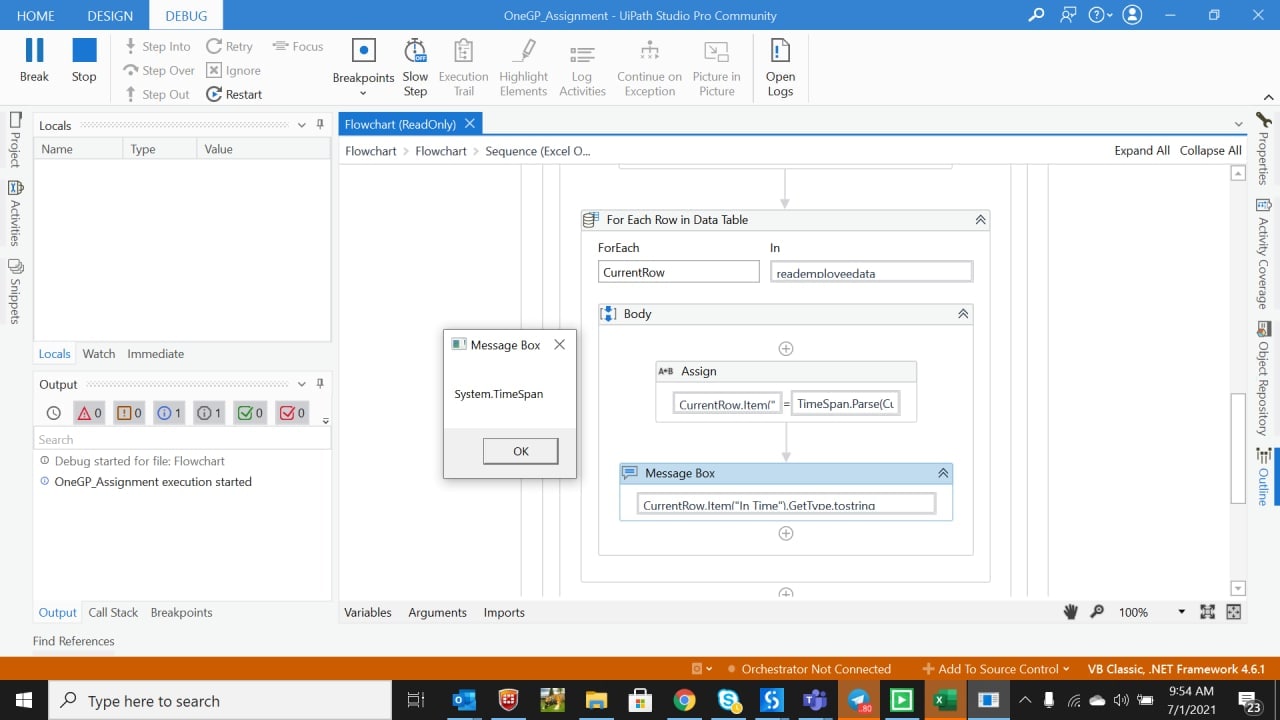The height and width of the screenshot is (720, 1280).
Task: Toggle blue info messages filter in Output
Action: 169,413
